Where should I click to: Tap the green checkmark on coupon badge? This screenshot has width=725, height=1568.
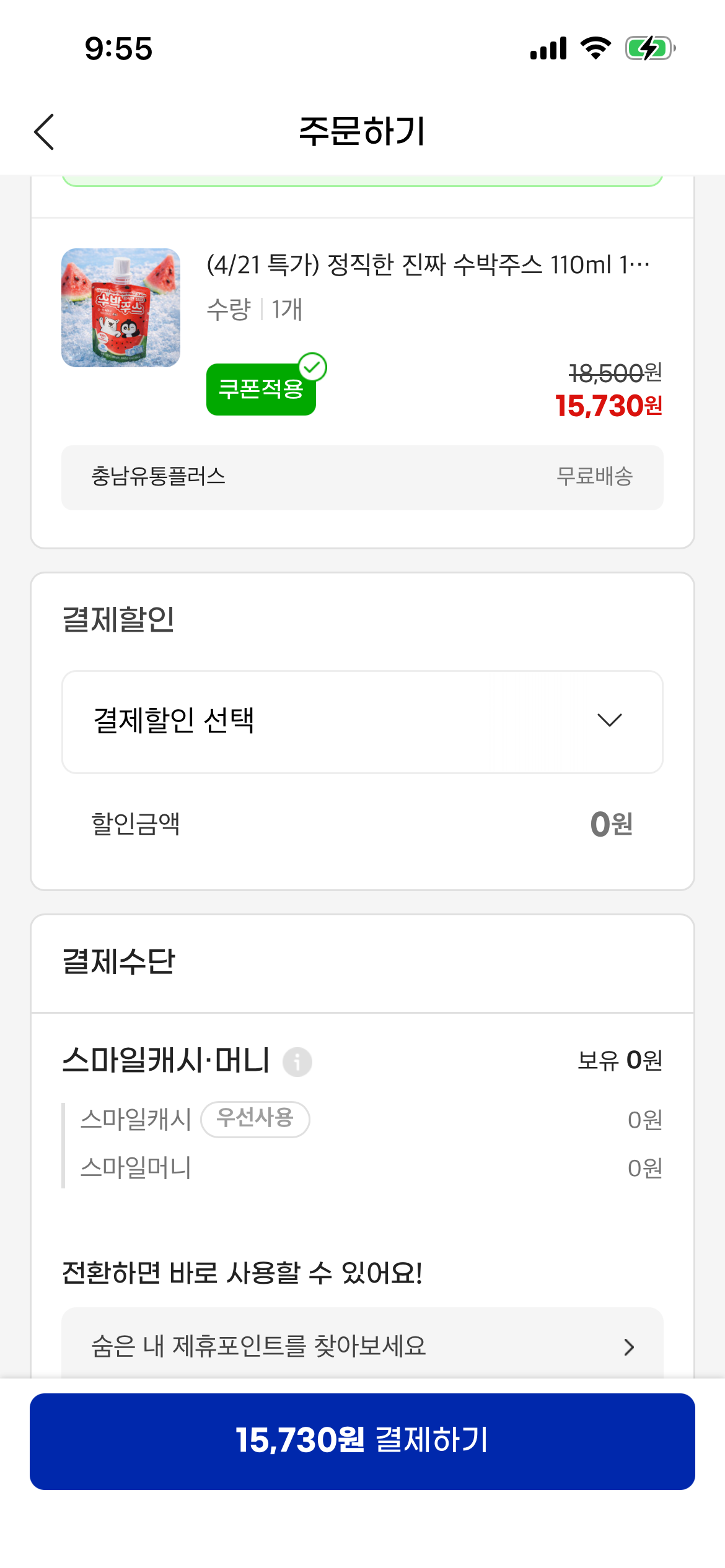(313, 367)
